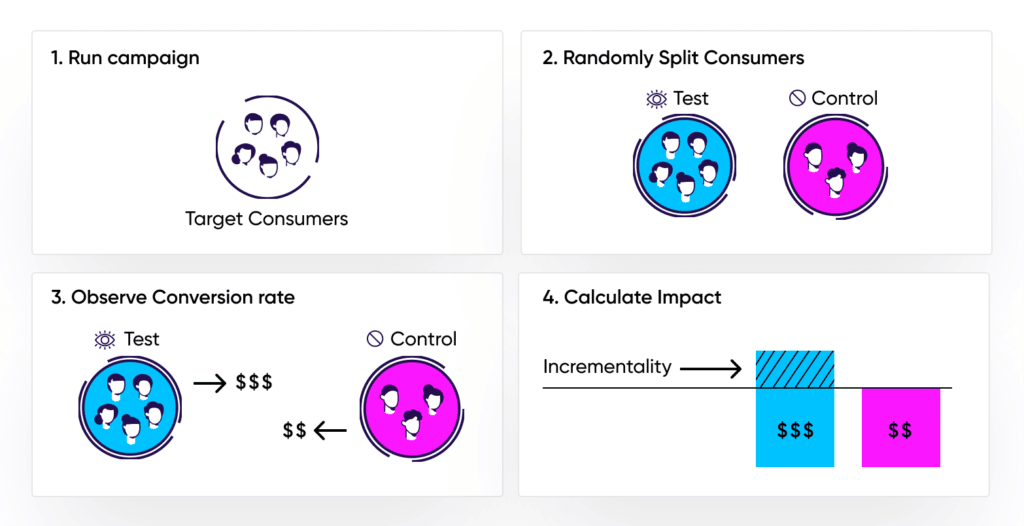Click the magenta $$ bar in the chart
This screenshot has height=526, width=1024.
pos(900,428)
